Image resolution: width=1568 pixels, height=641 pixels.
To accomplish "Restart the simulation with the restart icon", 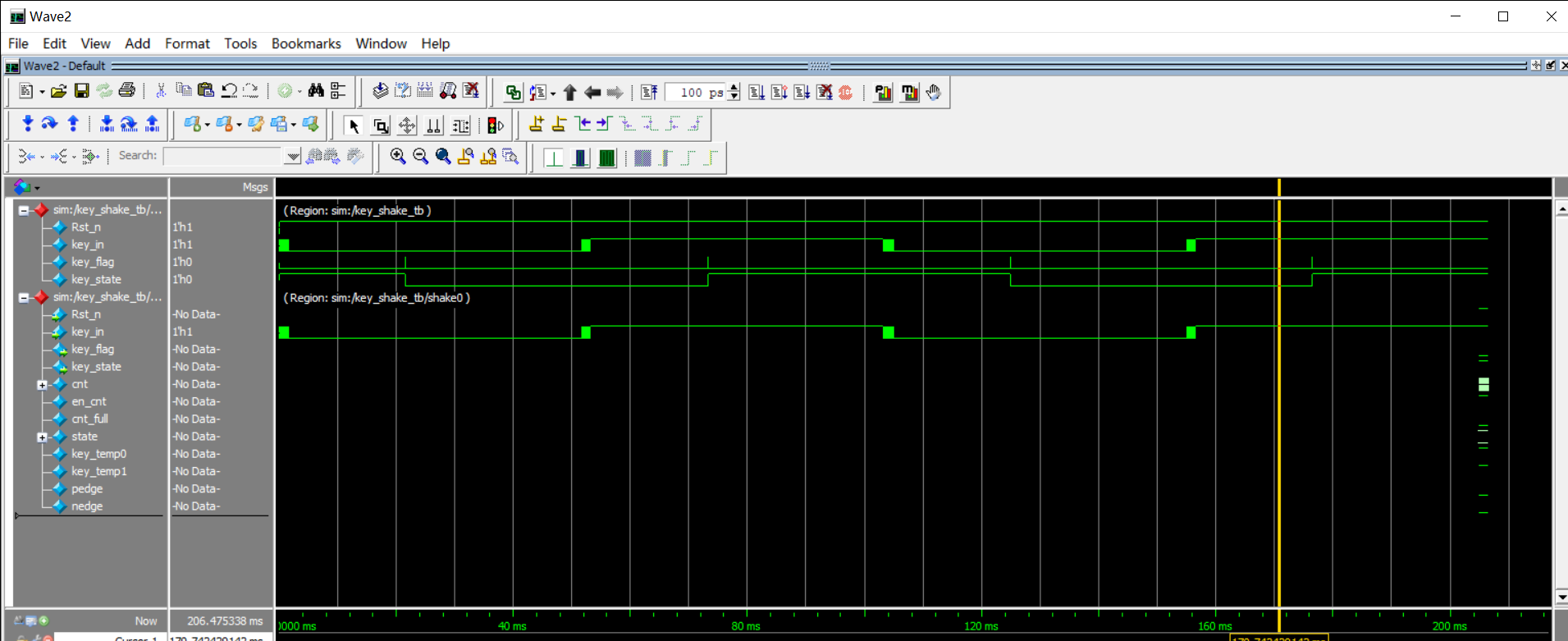I will coord(649,92).
